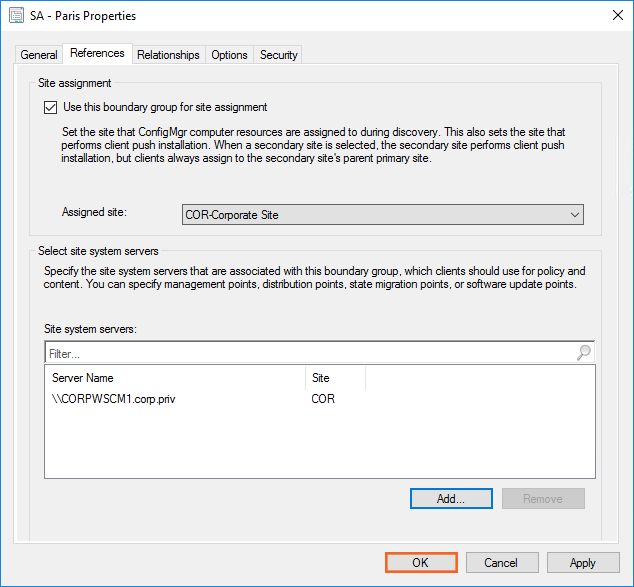
Task: Show the Security tab
Action: (x=279, y=55)
